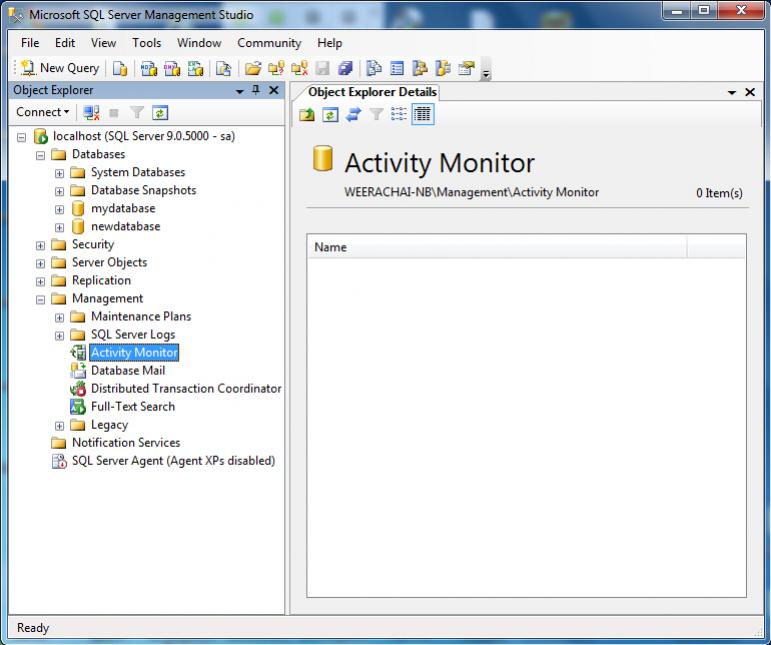Screen dimensions: 771x645
Task: Open Template Explorer toolbar icon
Action: point(443,68)
